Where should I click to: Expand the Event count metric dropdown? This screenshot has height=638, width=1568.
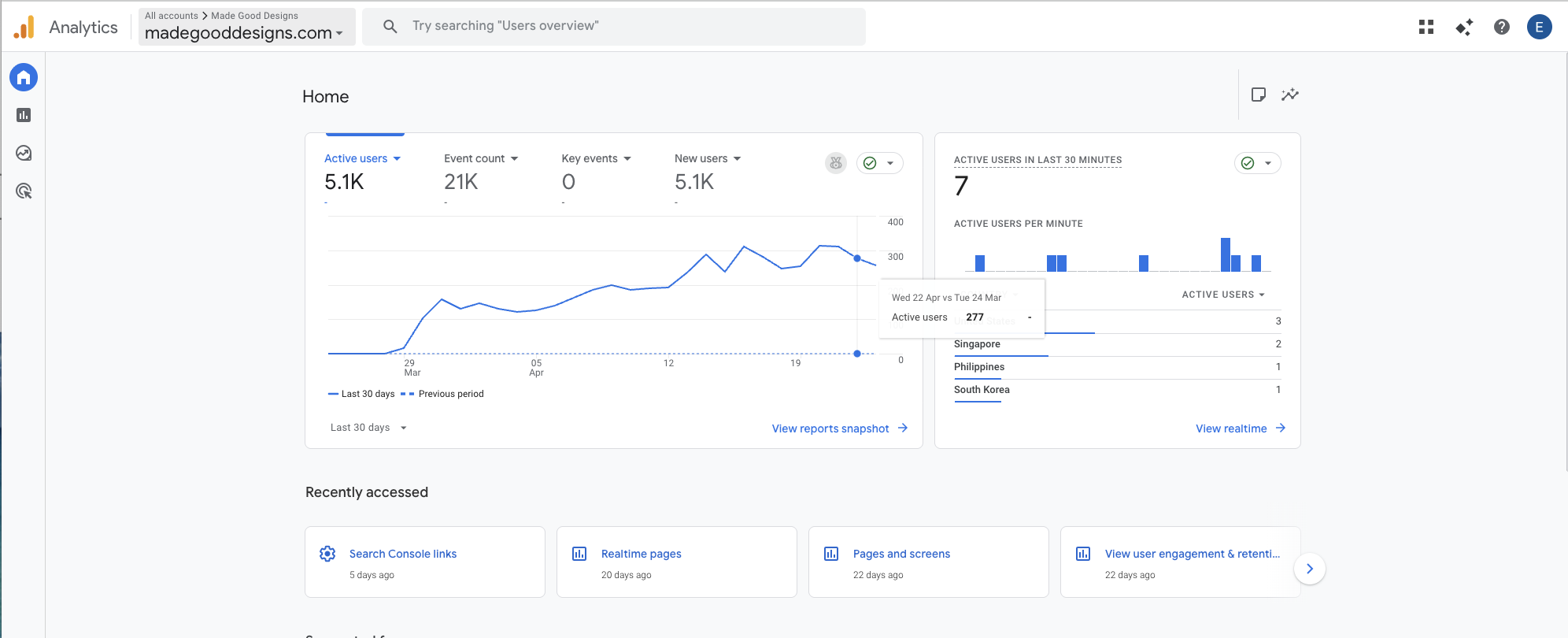[x=514, y=158]
